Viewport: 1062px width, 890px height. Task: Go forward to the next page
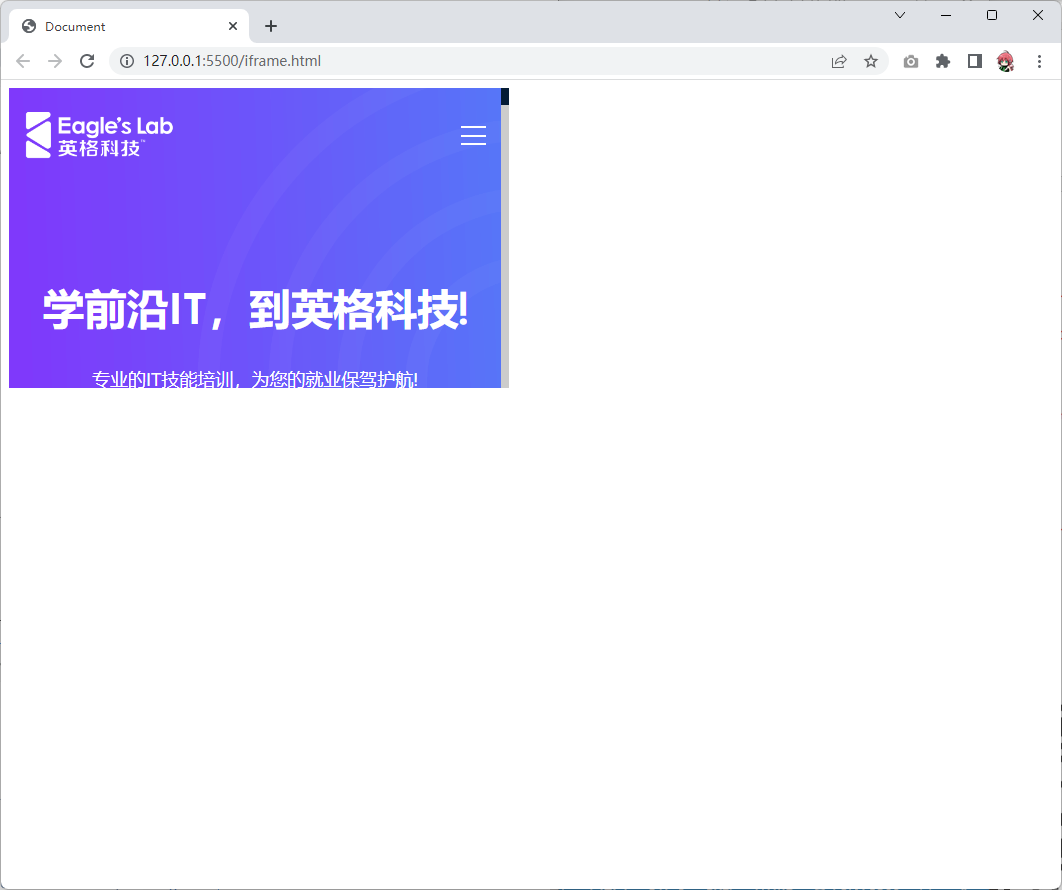click(x=55, y=61)
